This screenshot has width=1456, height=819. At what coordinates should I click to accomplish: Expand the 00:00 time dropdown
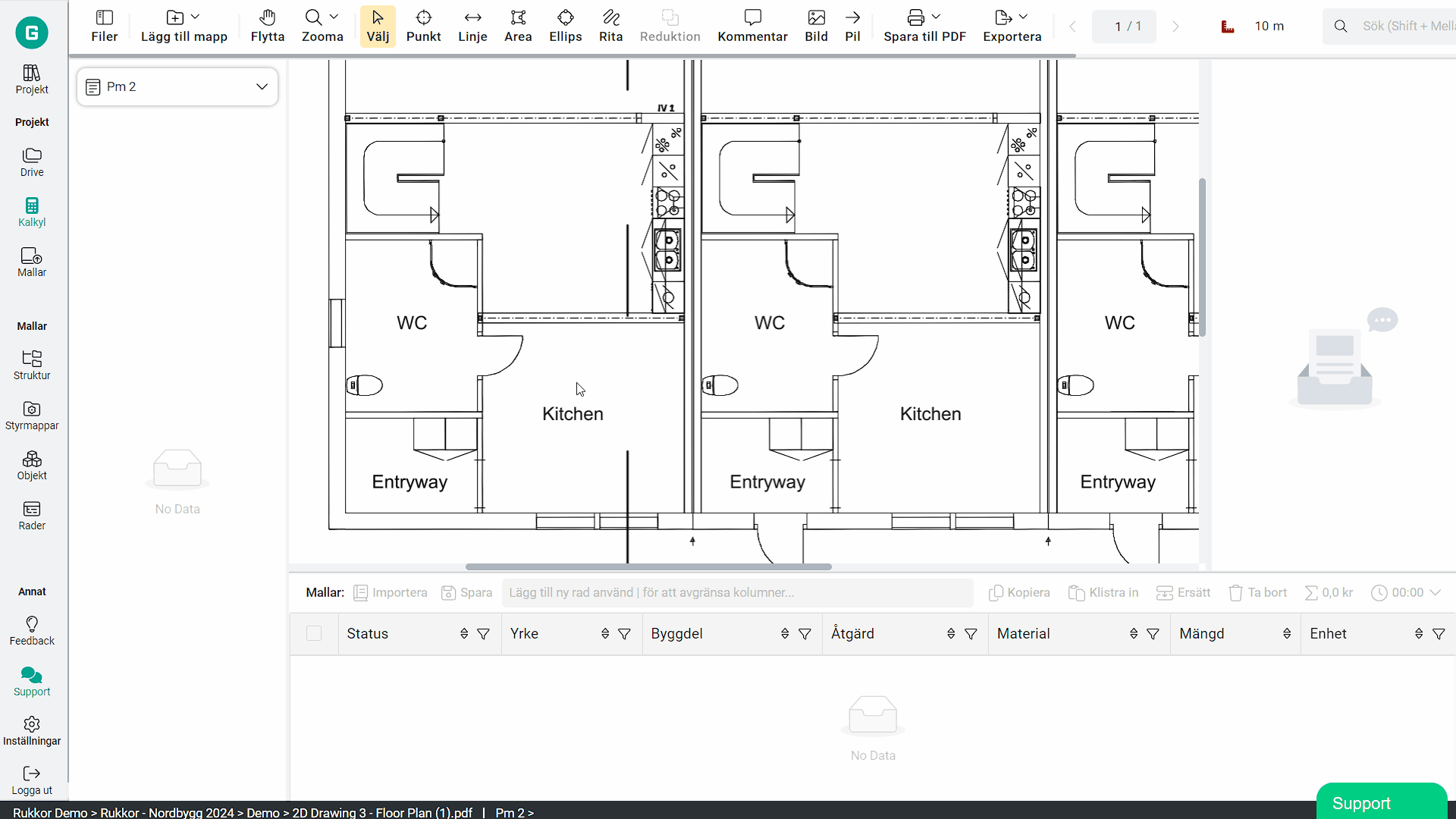point(1435,592)
